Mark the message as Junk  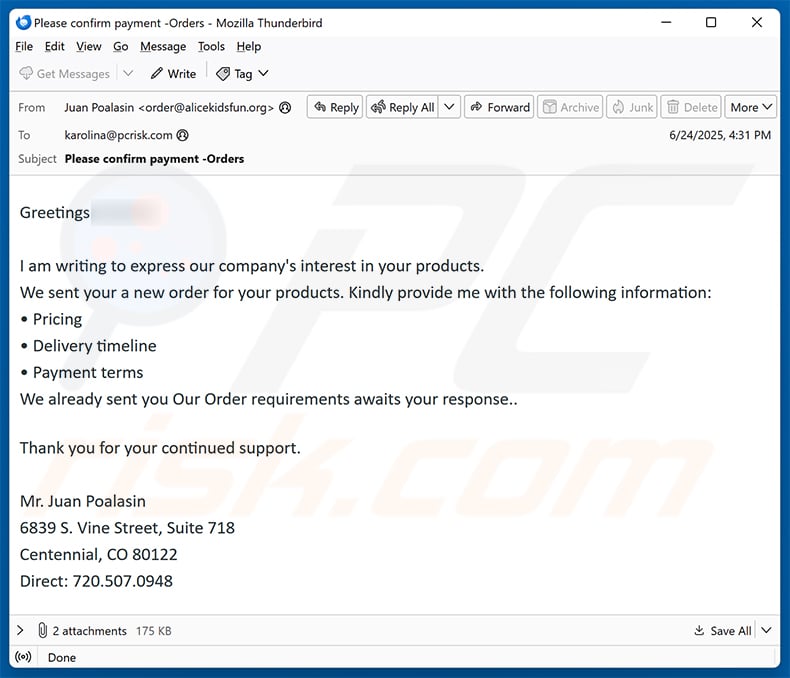tap(632, 107)
